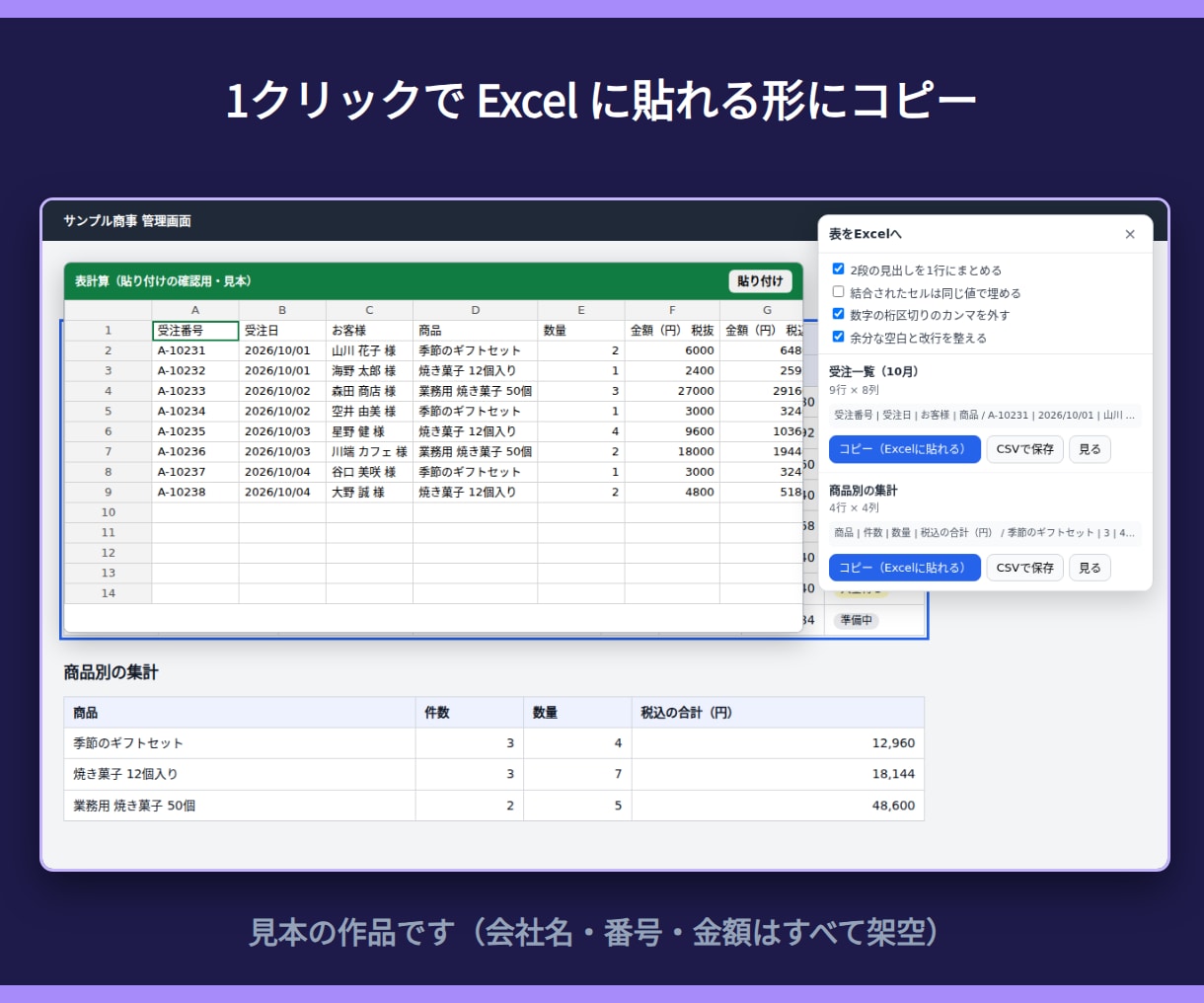Click cell 星野 健 様
The image size is (1204, 1003).
point(369,431)
